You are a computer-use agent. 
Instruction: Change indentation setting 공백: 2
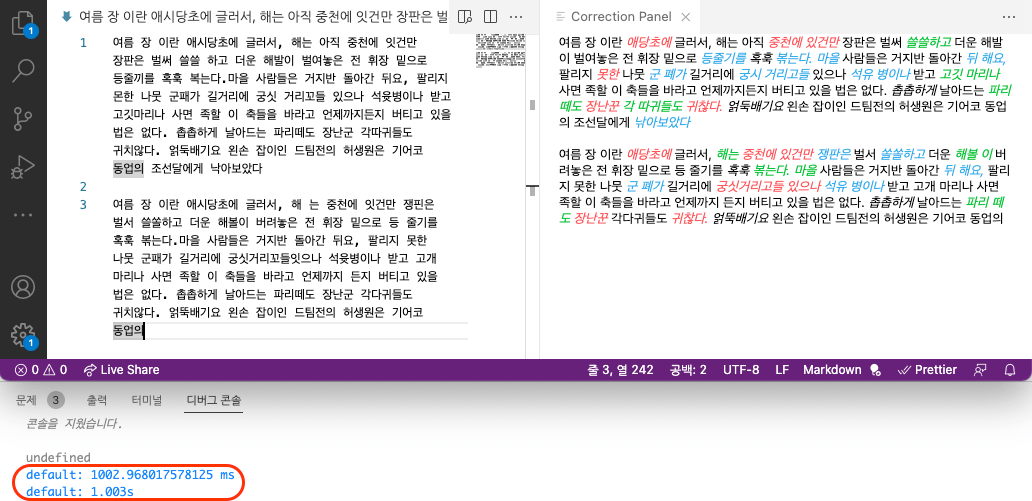pyautogui.click(x=688, y=370)
